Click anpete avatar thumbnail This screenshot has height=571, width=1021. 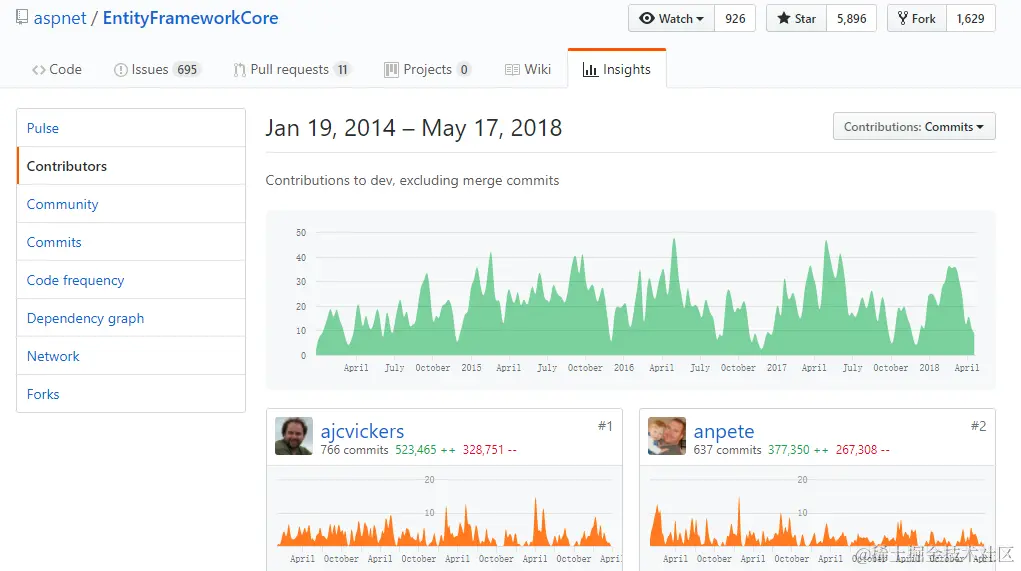(667, 436)
